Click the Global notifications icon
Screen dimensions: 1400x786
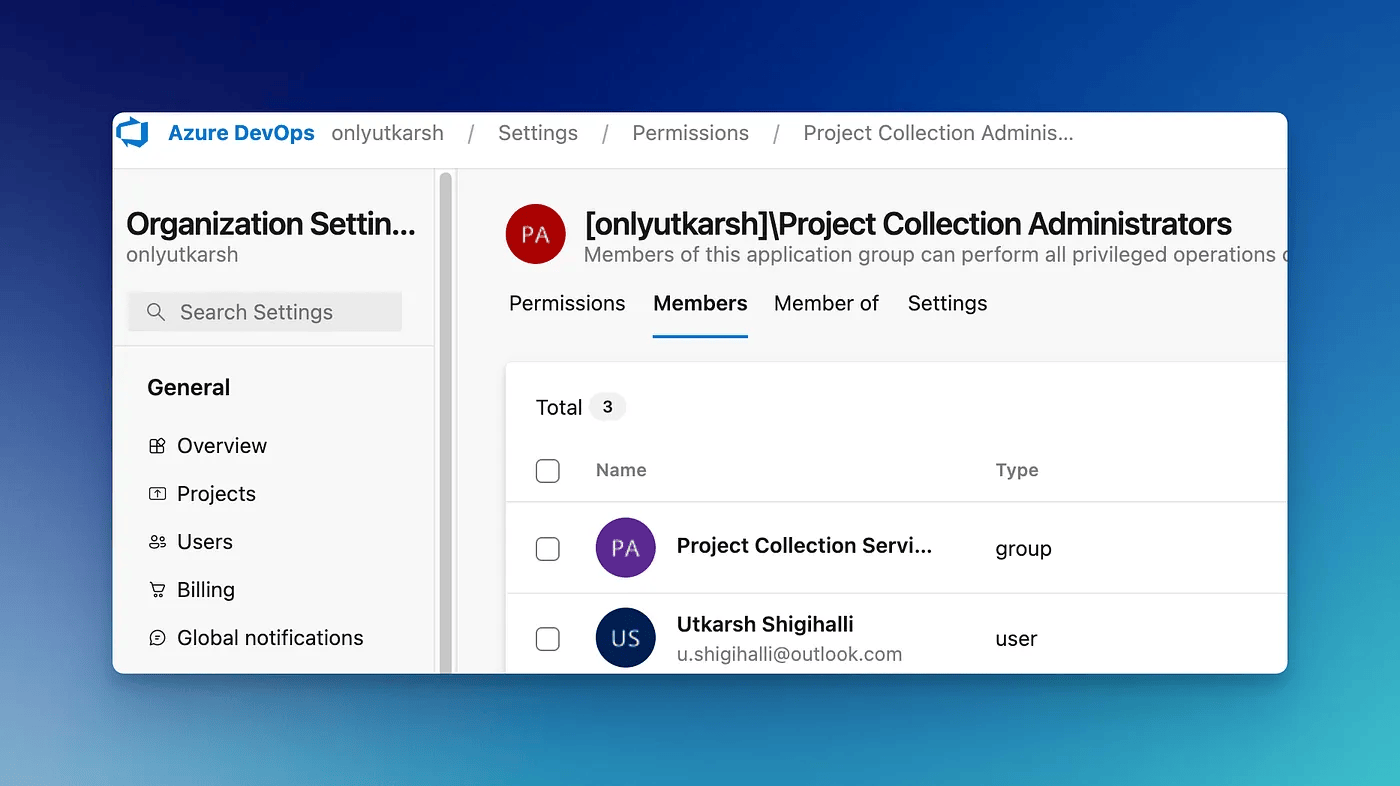click(157, 638)
